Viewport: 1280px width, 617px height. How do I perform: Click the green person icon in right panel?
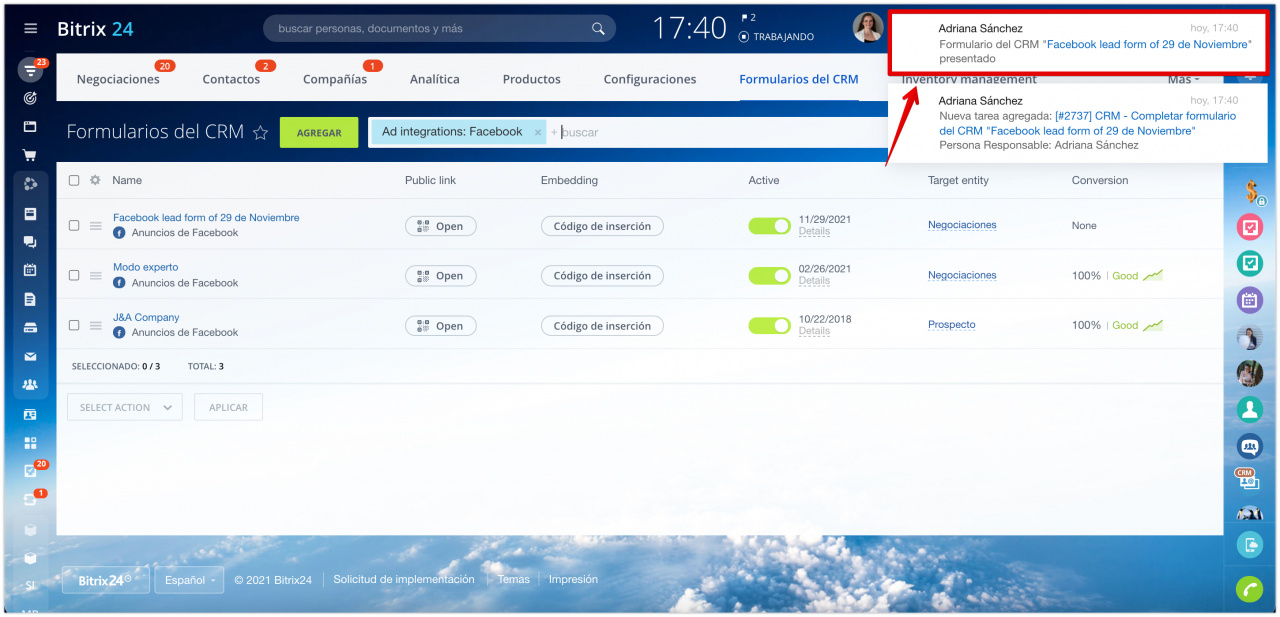[x=1250, y=409]
